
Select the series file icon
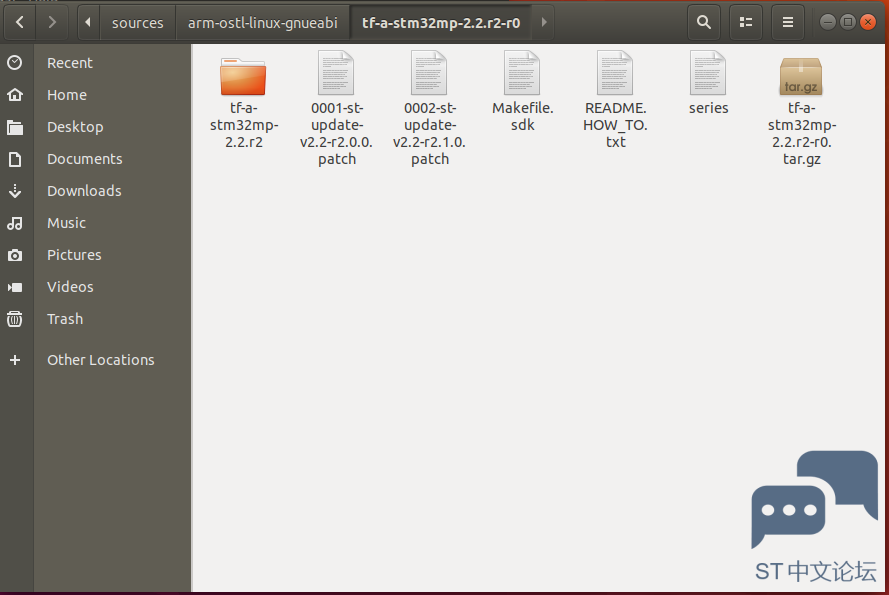coord(708,73)
